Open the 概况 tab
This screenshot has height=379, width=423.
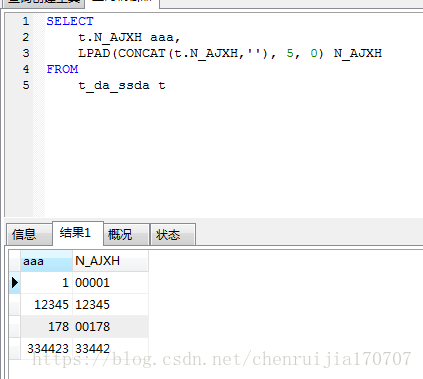126,234
